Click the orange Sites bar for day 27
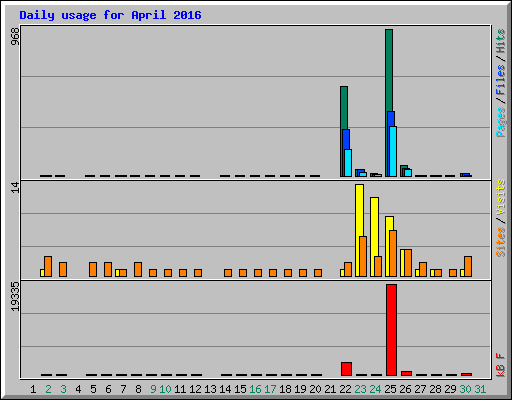 click(x=423, y=269)
